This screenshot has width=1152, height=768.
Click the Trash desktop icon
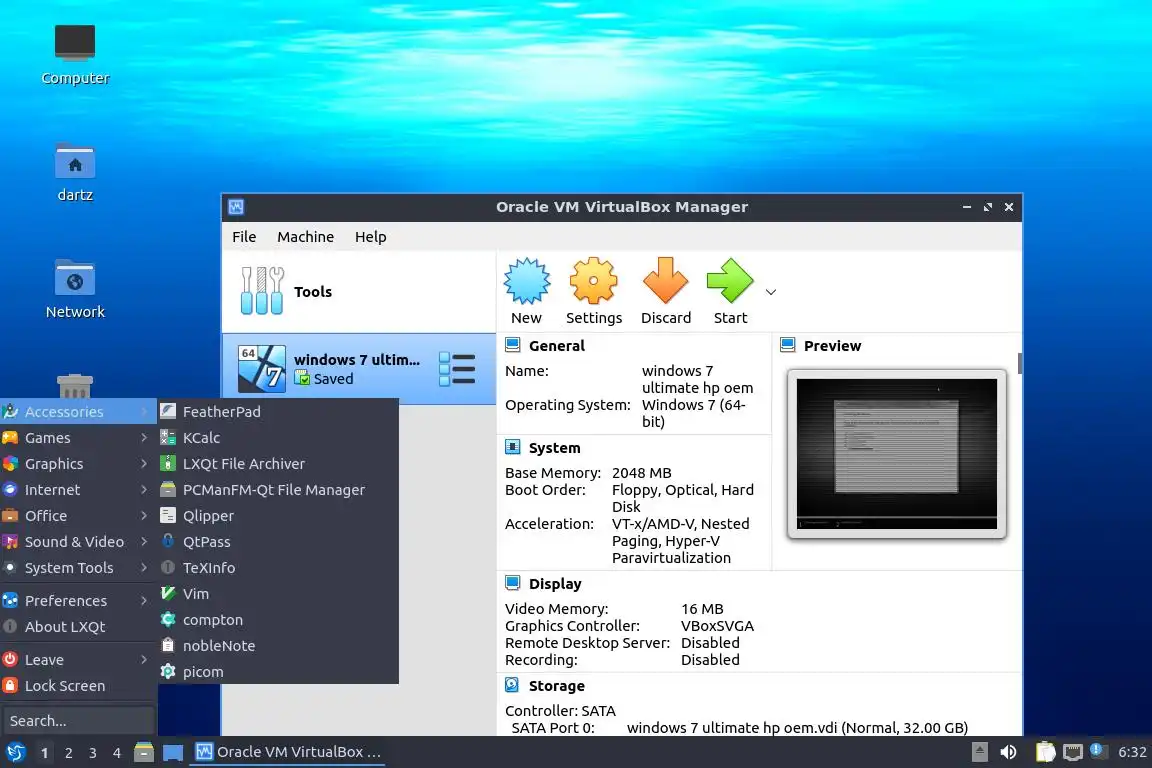click(x=75, y=386)
